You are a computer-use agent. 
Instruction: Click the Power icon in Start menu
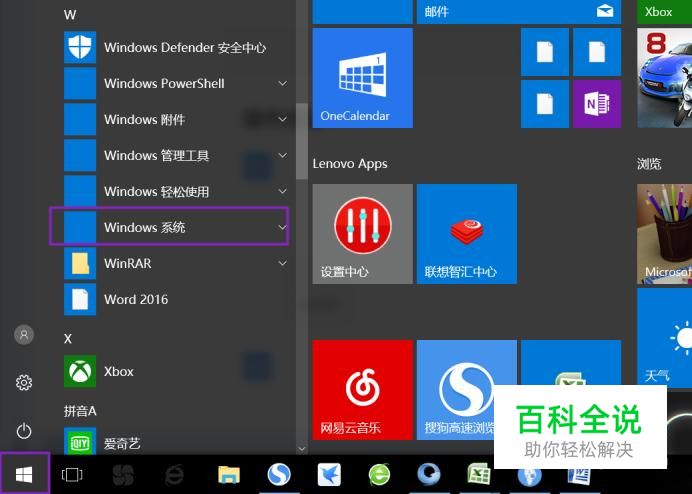(x=24, y=430)
